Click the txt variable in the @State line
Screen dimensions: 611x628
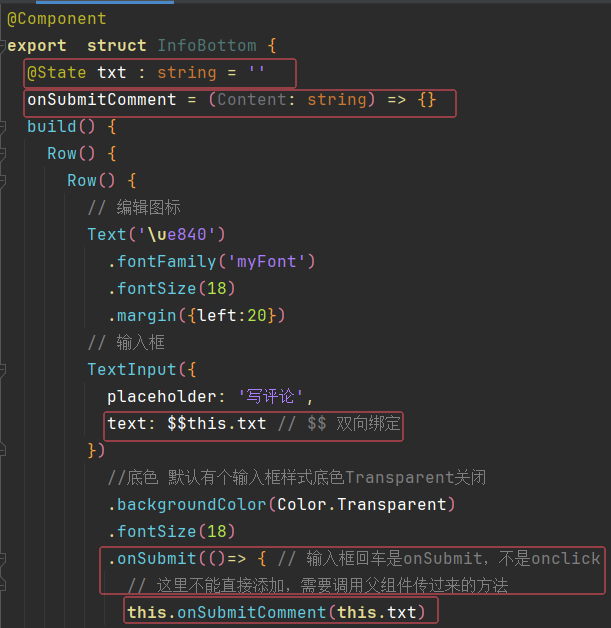[112, 73]
